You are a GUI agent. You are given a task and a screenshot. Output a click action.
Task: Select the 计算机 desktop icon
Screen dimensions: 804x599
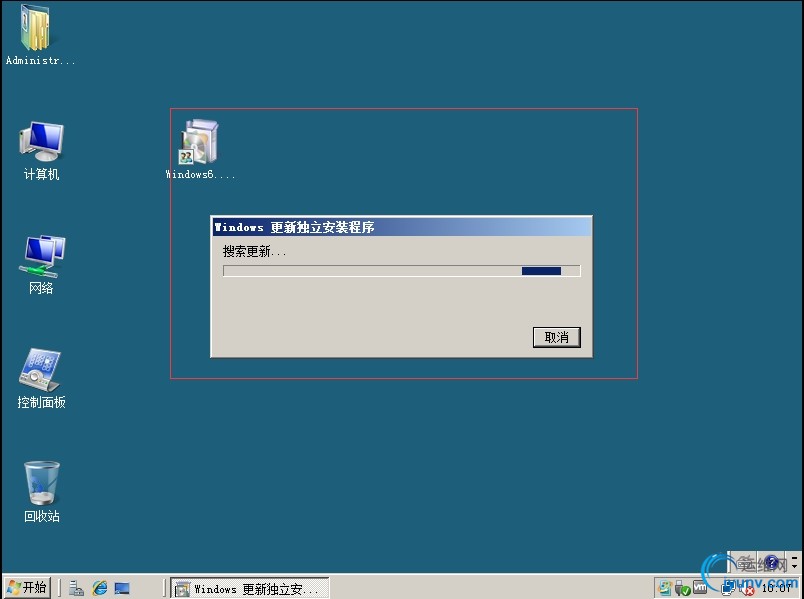(x=41, y=151)
